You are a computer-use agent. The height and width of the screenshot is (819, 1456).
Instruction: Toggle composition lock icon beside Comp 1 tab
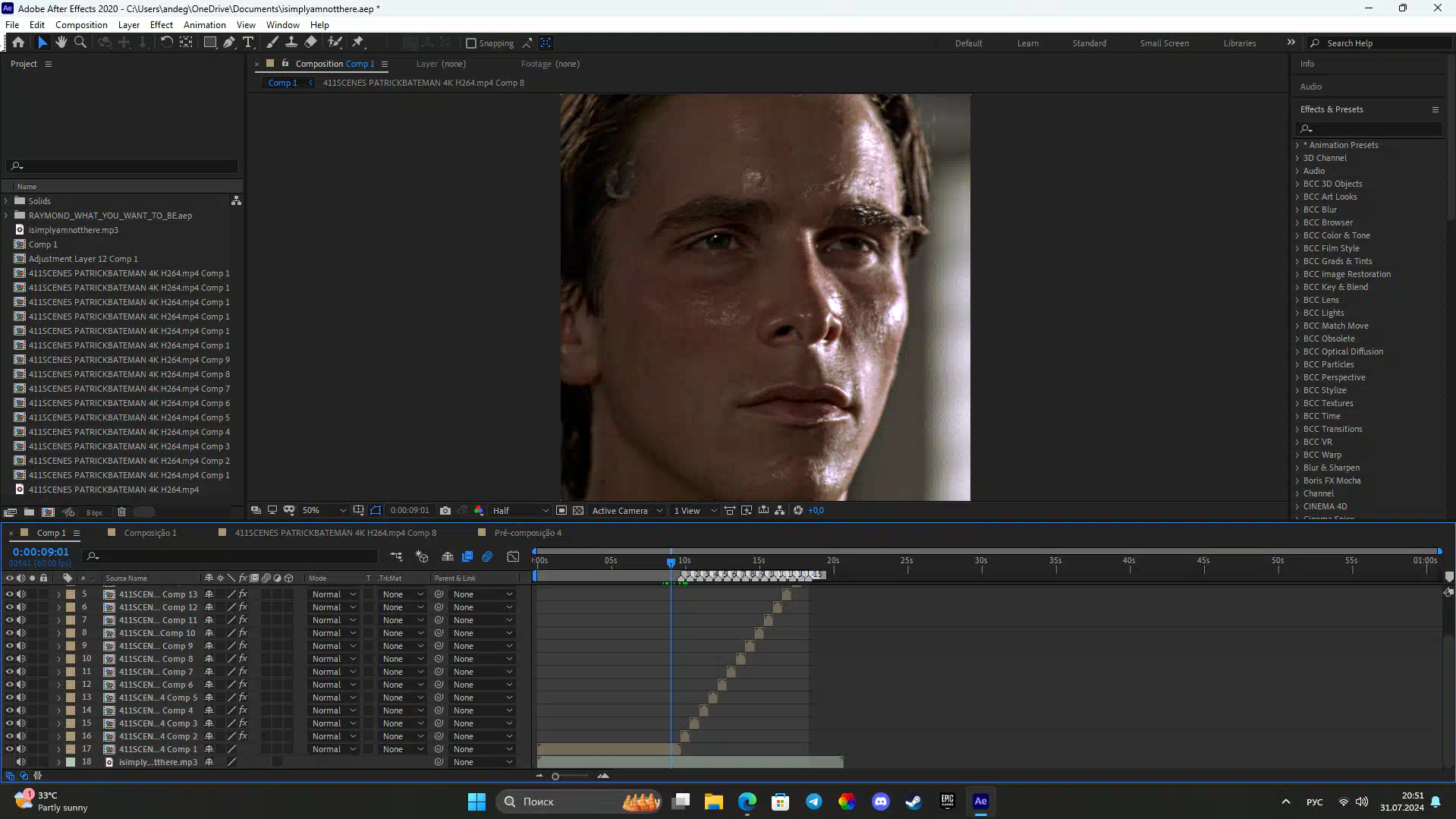tap(285, 64)
